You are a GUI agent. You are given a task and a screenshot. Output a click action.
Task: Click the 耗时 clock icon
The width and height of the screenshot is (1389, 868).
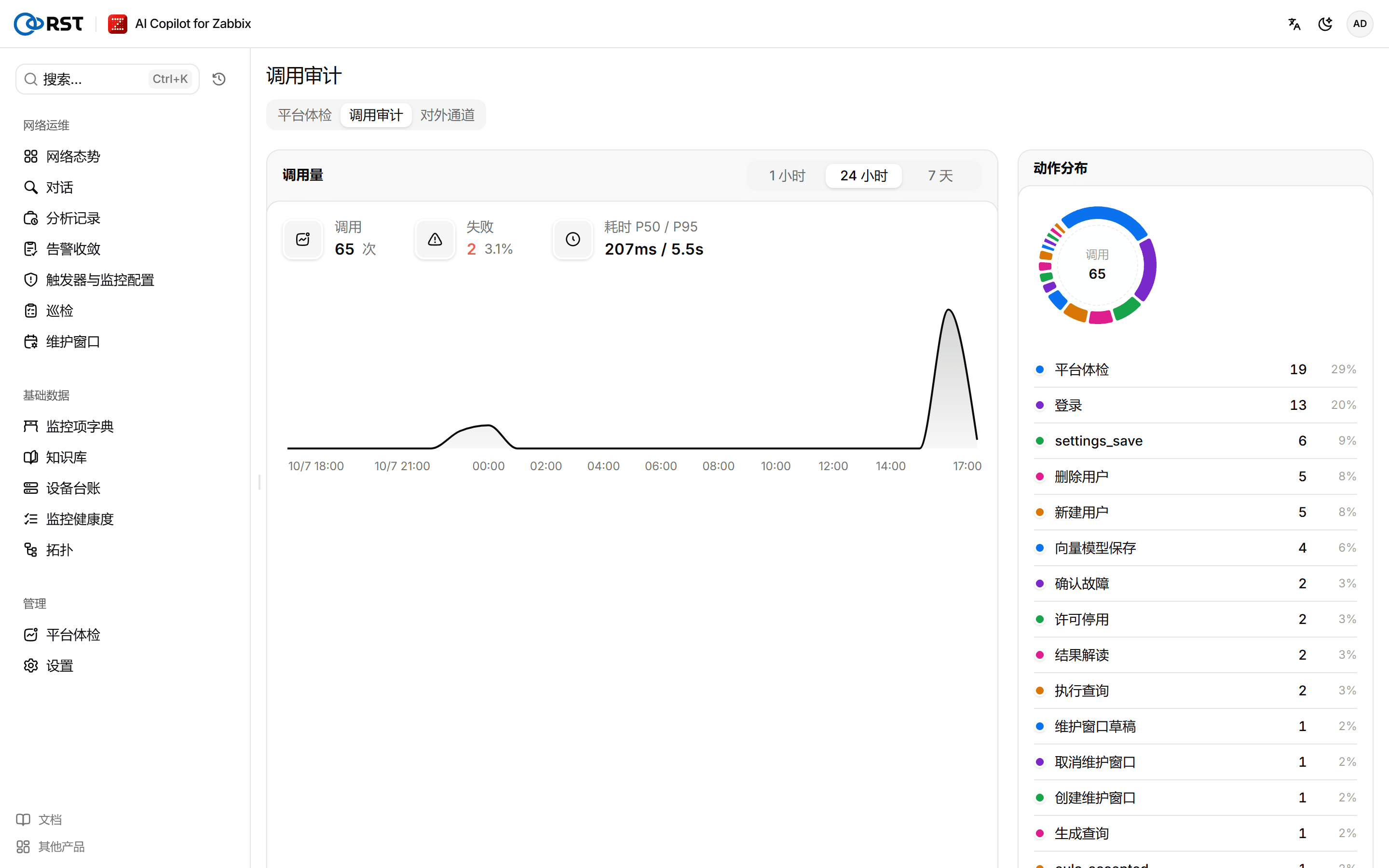tap(573, 239)
